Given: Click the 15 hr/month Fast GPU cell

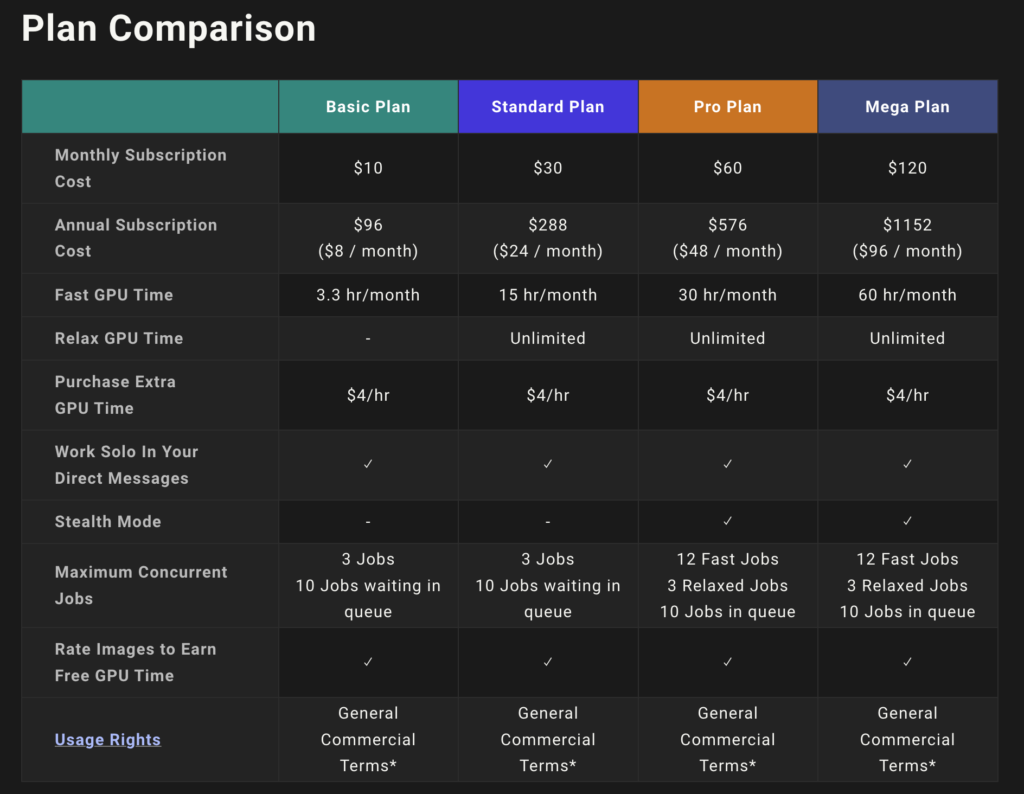Looking at the screenshot, I should [548, 295].
